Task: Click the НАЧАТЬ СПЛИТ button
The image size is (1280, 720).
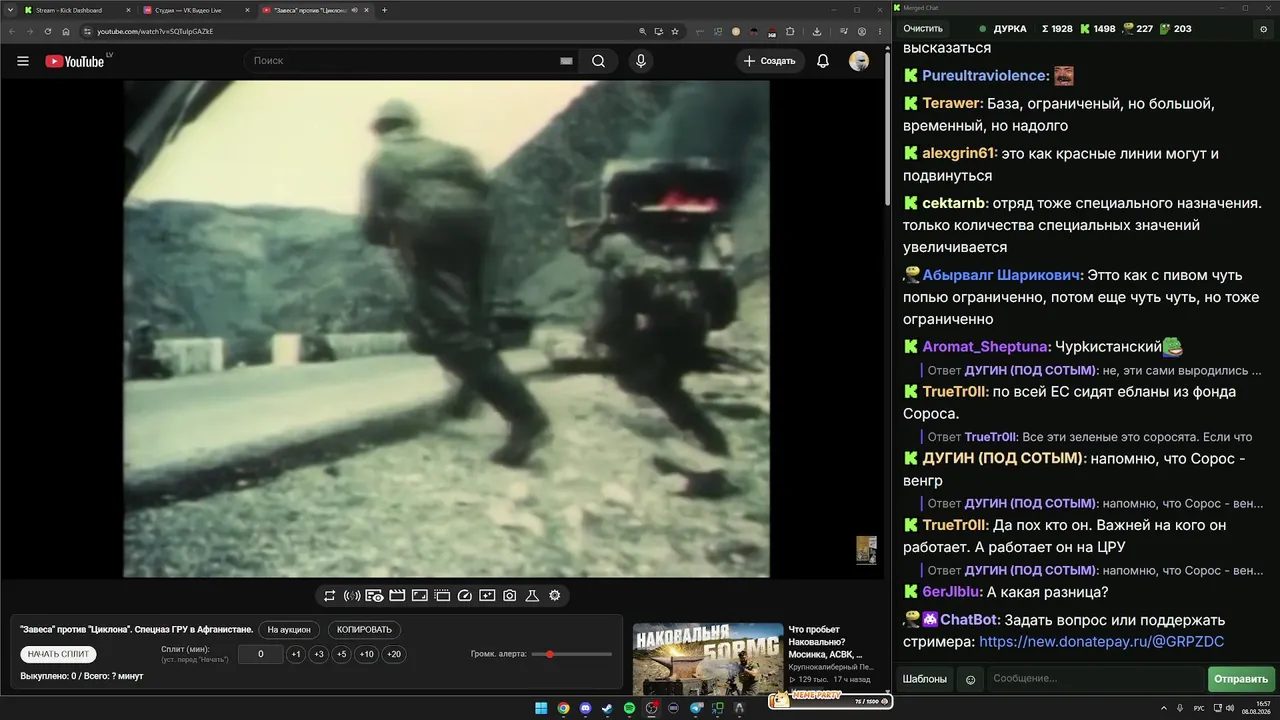Action: tap(59, 654)
